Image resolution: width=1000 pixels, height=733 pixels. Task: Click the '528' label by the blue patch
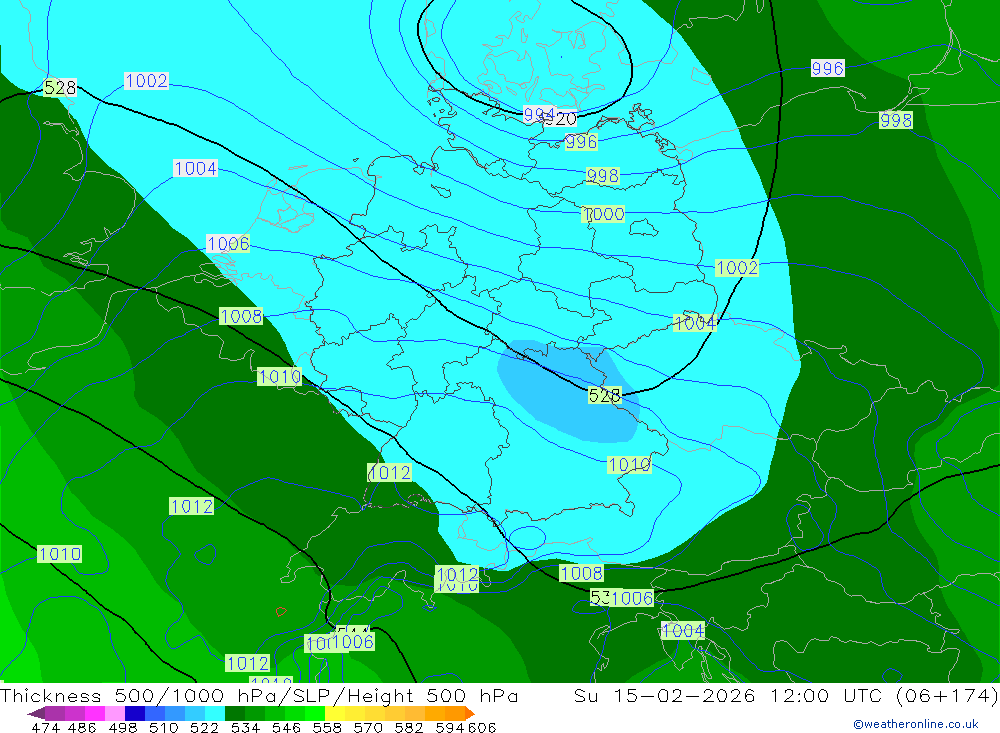coord(604,396)
